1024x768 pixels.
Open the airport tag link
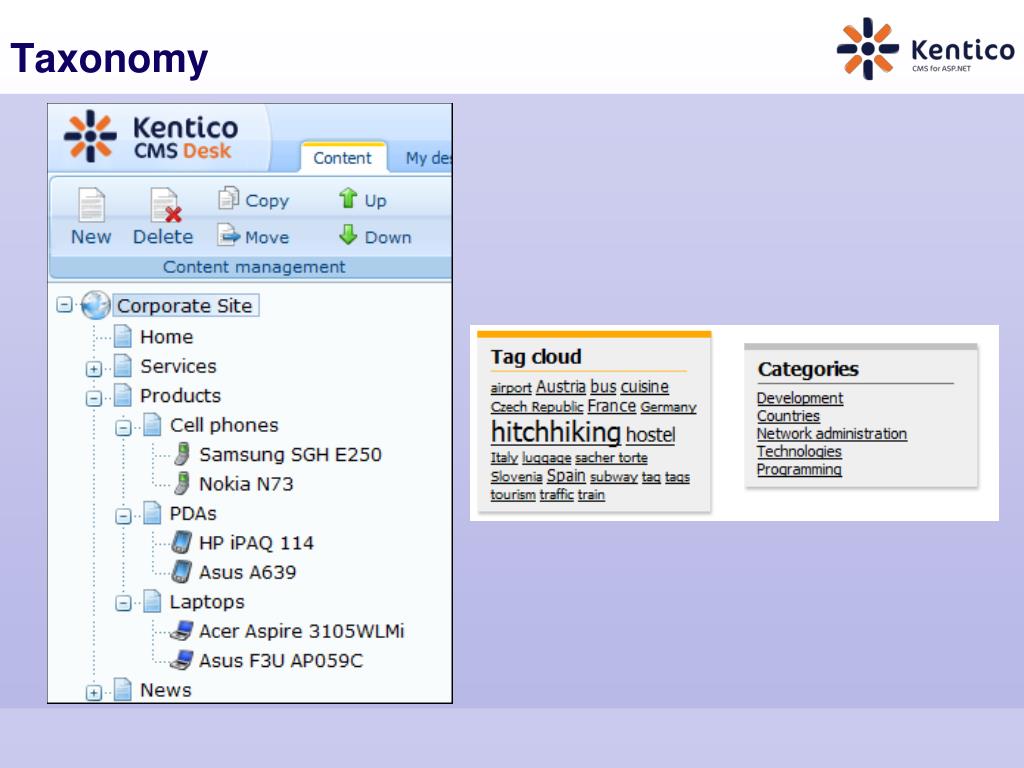pyautogui.click(x=511, y=388)
